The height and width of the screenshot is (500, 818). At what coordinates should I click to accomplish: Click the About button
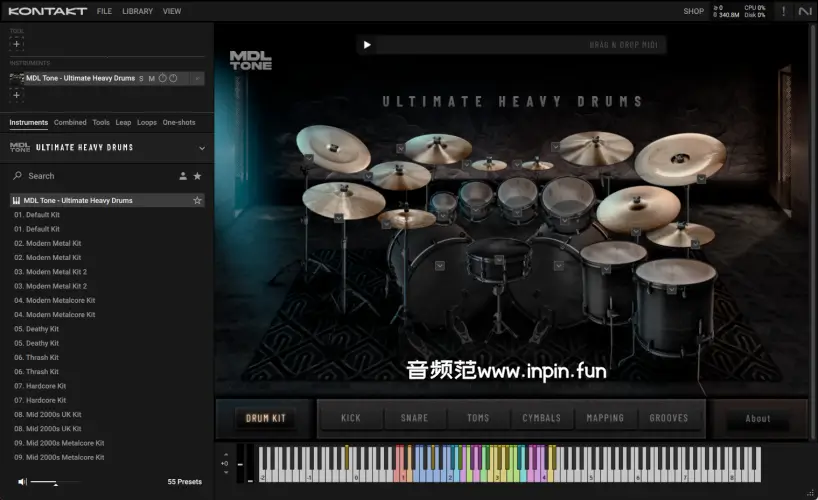tap(758, 418)
